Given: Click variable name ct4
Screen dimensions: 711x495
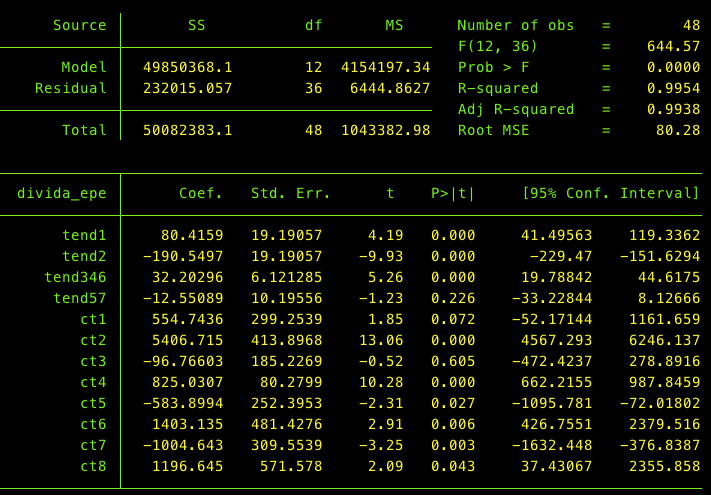Looking at the screenshot, I should click(93, 383).
